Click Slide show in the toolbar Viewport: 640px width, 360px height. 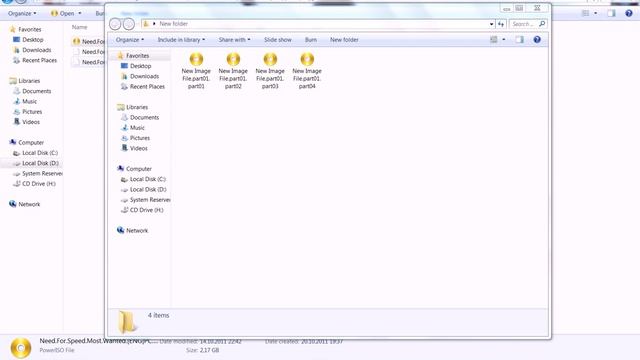click(278, 40)
